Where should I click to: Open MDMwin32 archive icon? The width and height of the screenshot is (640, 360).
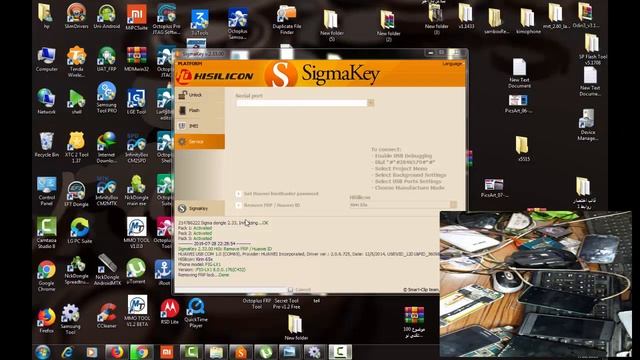tap(136, 59)
